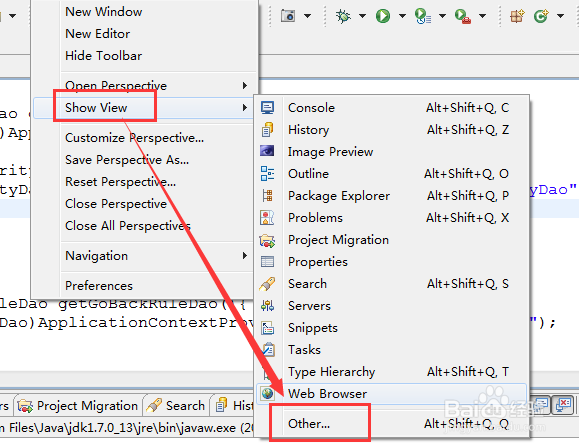
Task: Click the Outline view icon
Action: [267, 174]
